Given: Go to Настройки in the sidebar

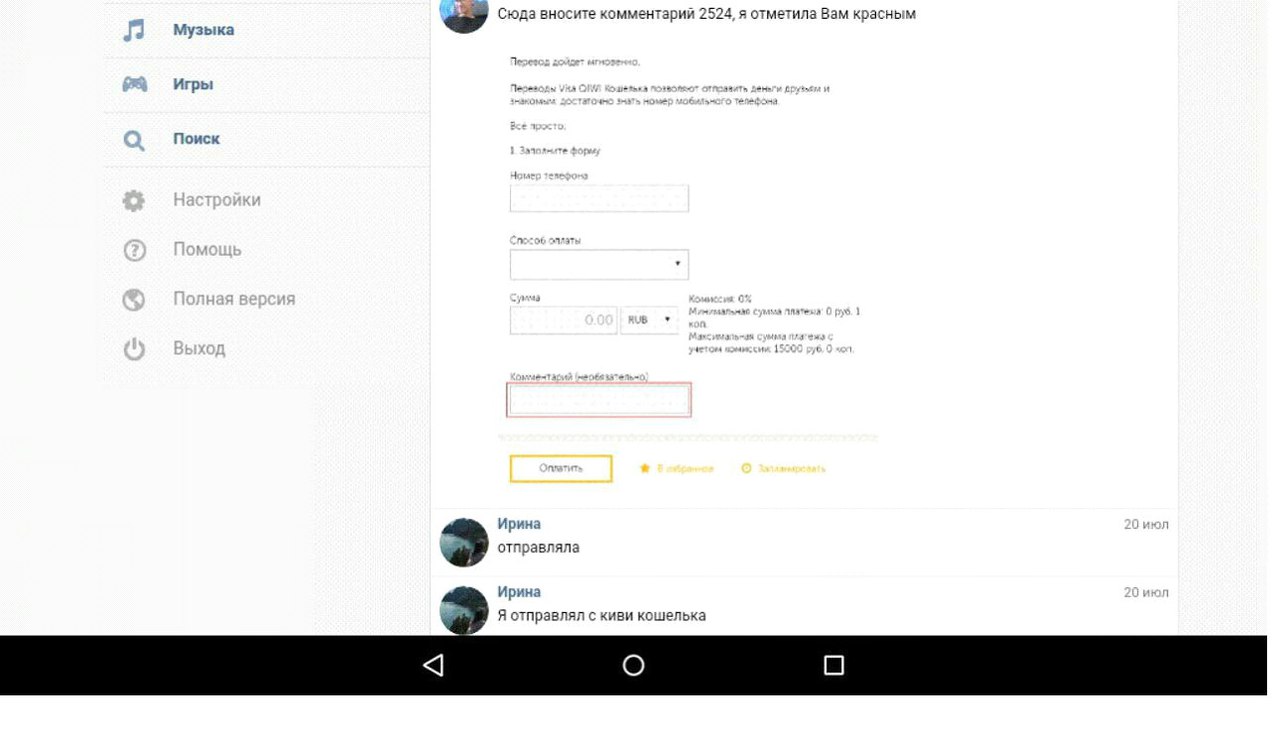Looking at the screenshot, I should [x=216, y=200].
